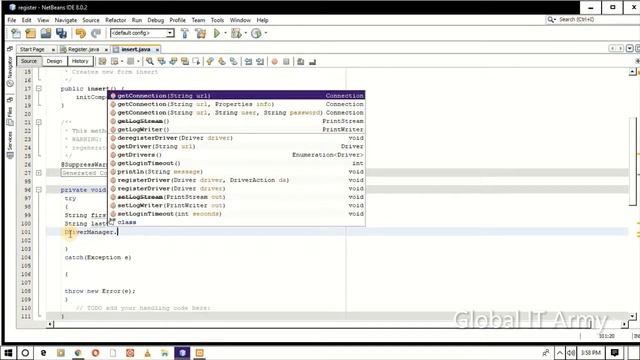Open the Refactor menu
This screenshot has width=640, height=360.
(x=116, y=20)
